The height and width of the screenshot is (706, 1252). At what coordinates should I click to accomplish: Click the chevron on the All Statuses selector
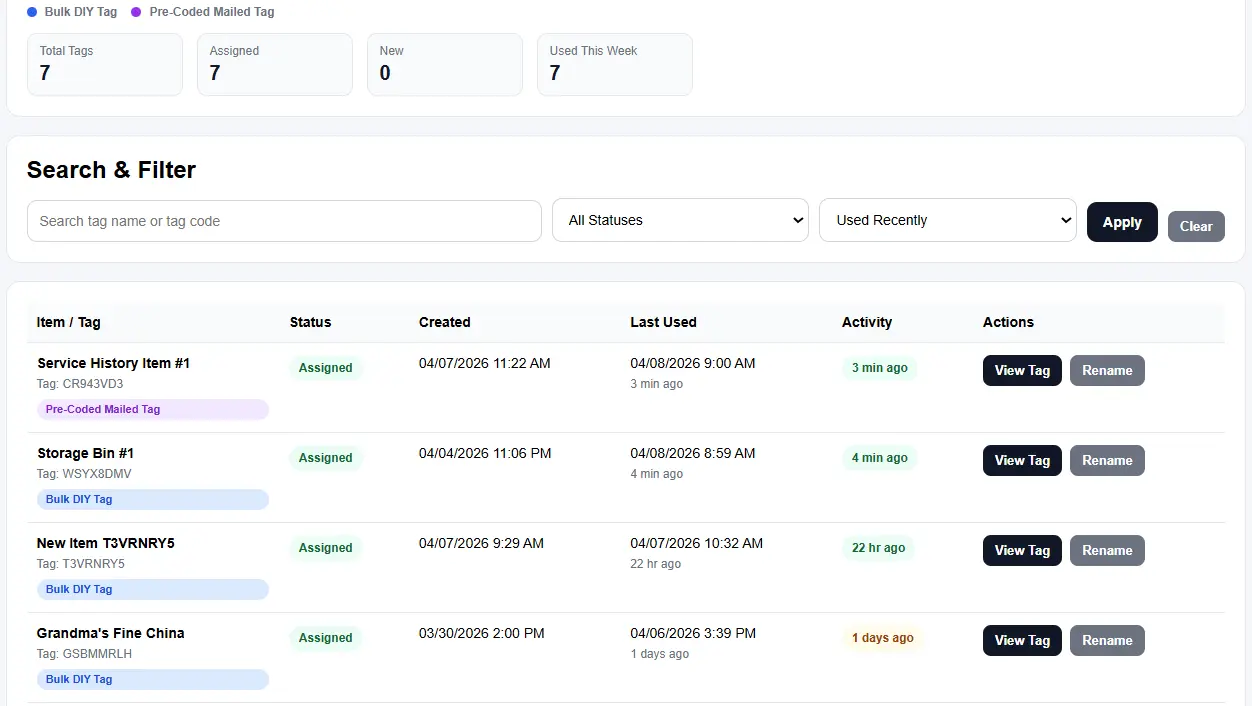coord(797,220)
